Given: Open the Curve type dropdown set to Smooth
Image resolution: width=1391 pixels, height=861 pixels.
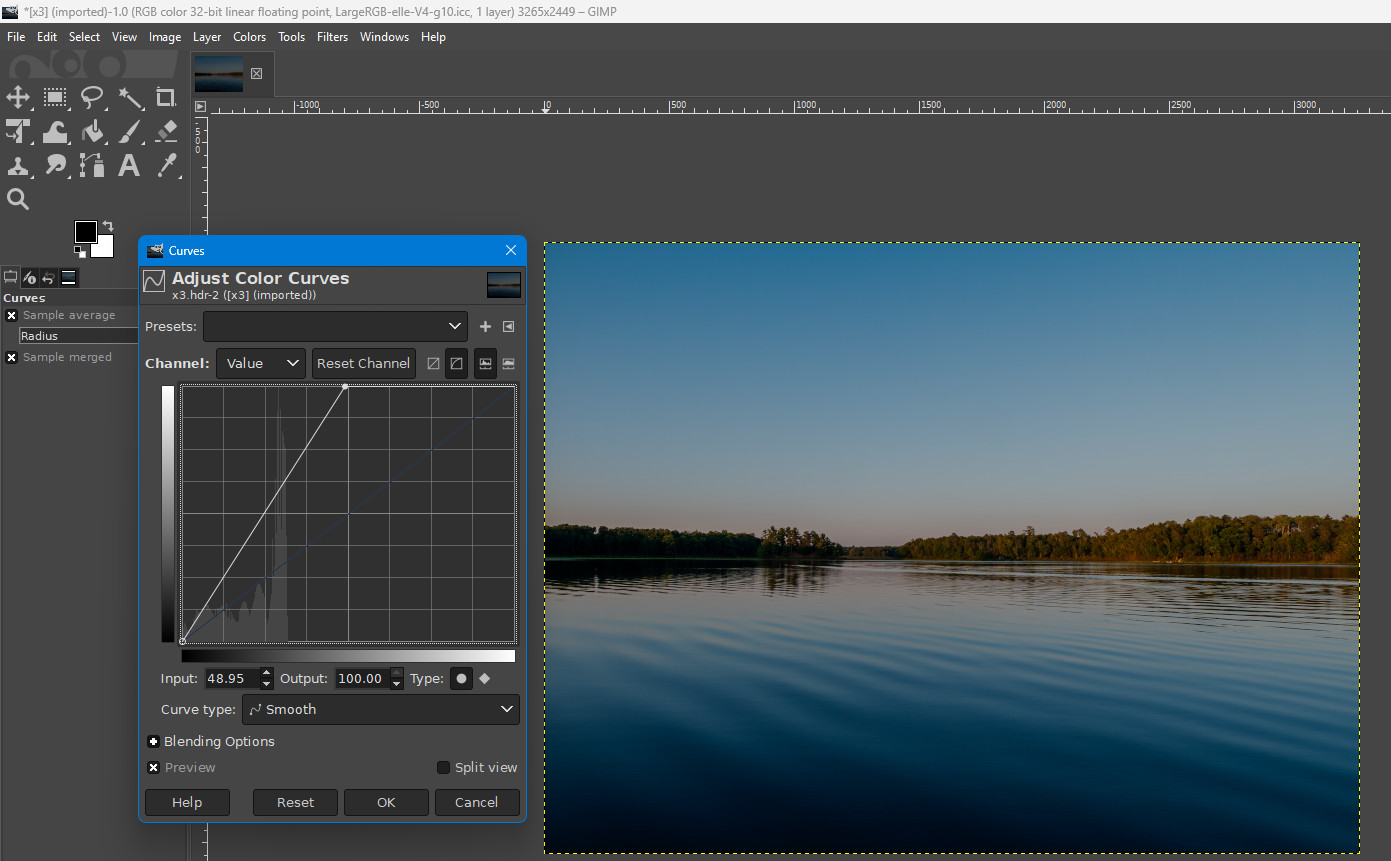Looking at the screenshot, I should (x=380, y=709).
